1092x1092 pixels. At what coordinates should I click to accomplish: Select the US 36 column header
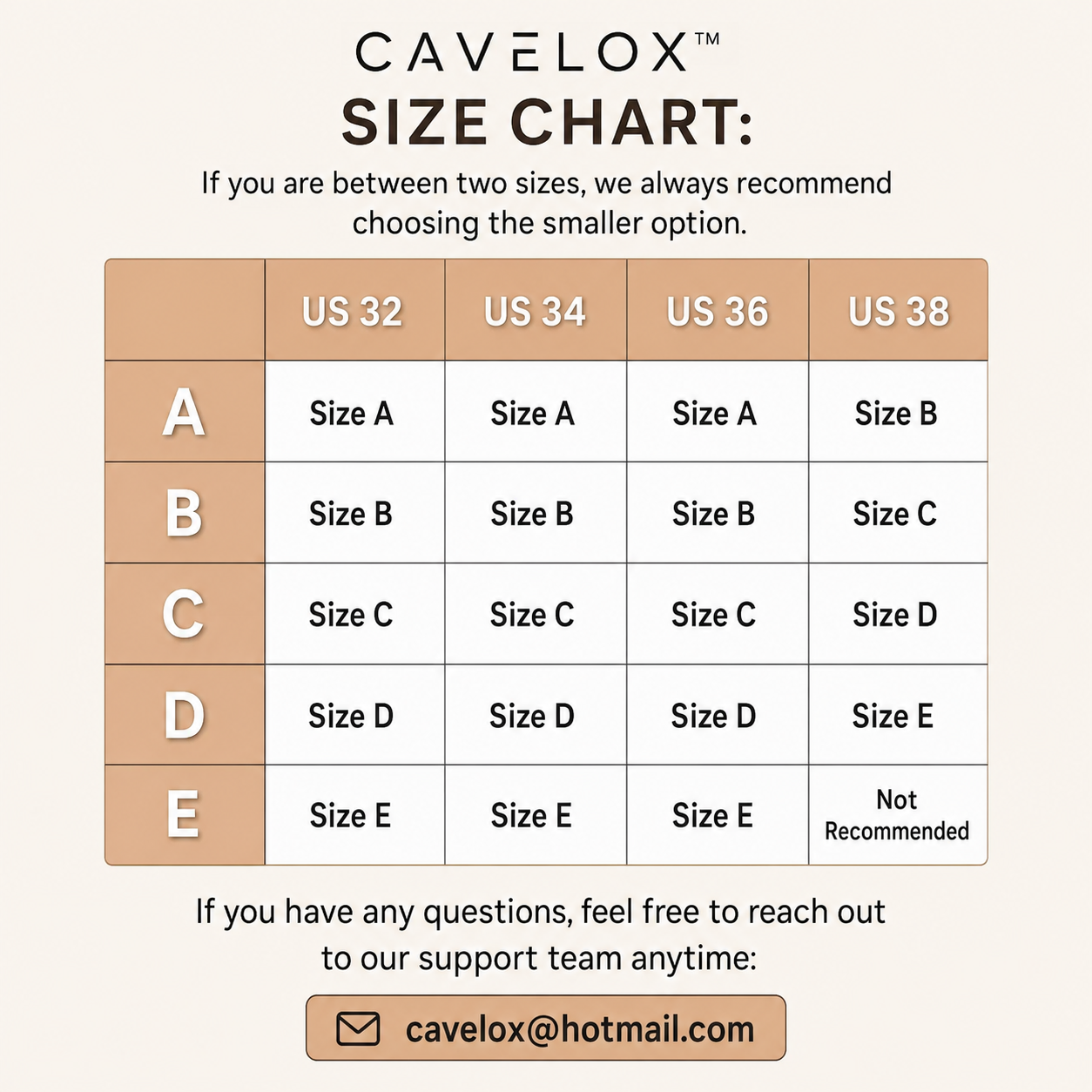718,311
